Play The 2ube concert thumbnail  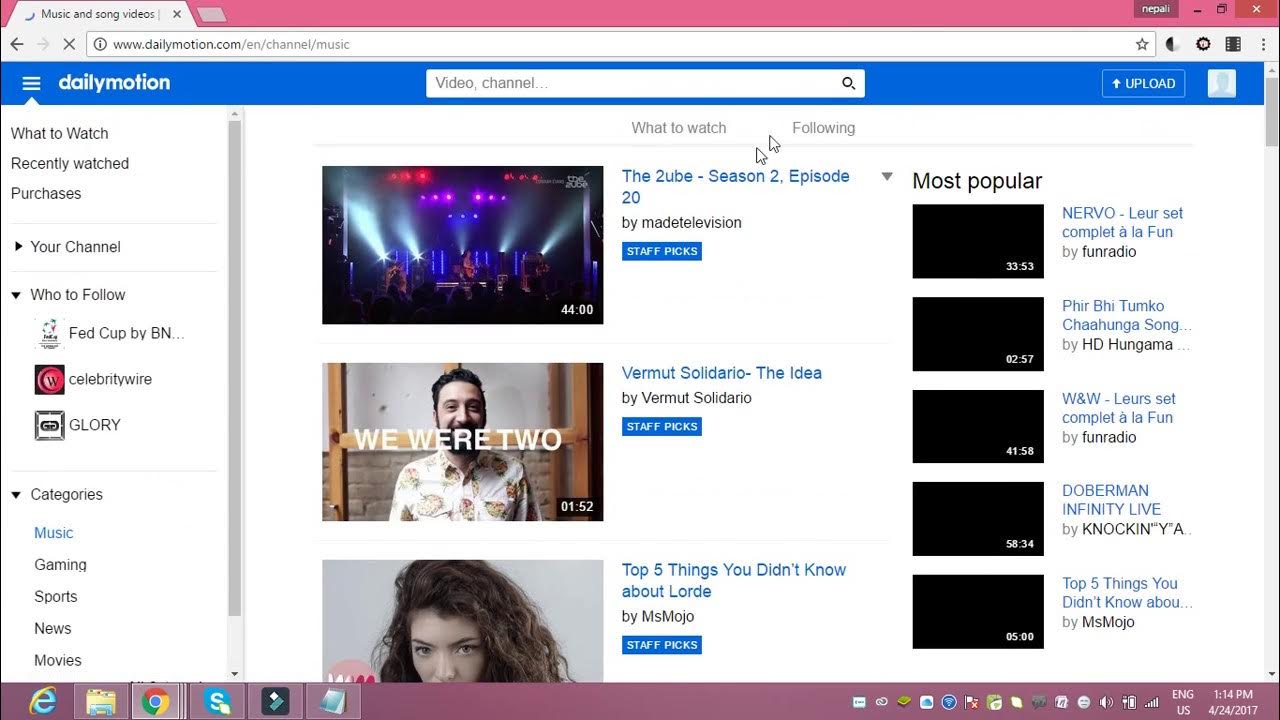pos(462,245)
